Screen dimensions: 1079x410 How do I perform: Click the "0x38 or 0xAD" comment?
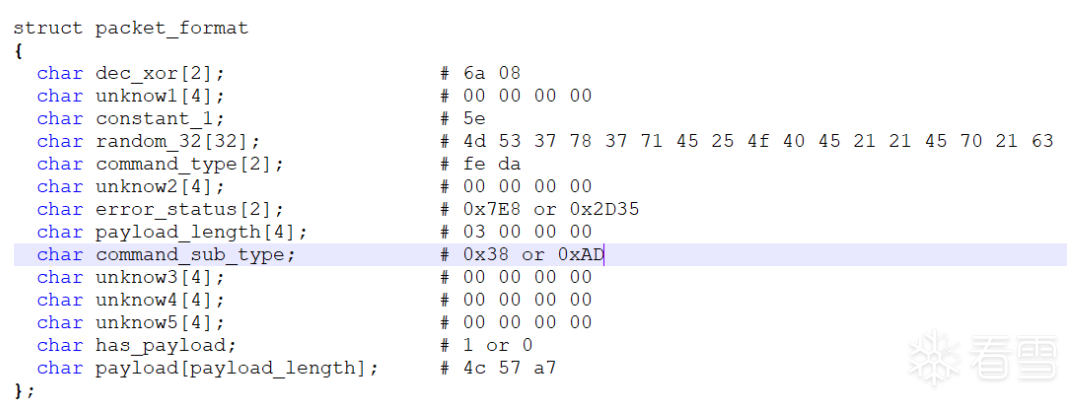coord(532,255)
